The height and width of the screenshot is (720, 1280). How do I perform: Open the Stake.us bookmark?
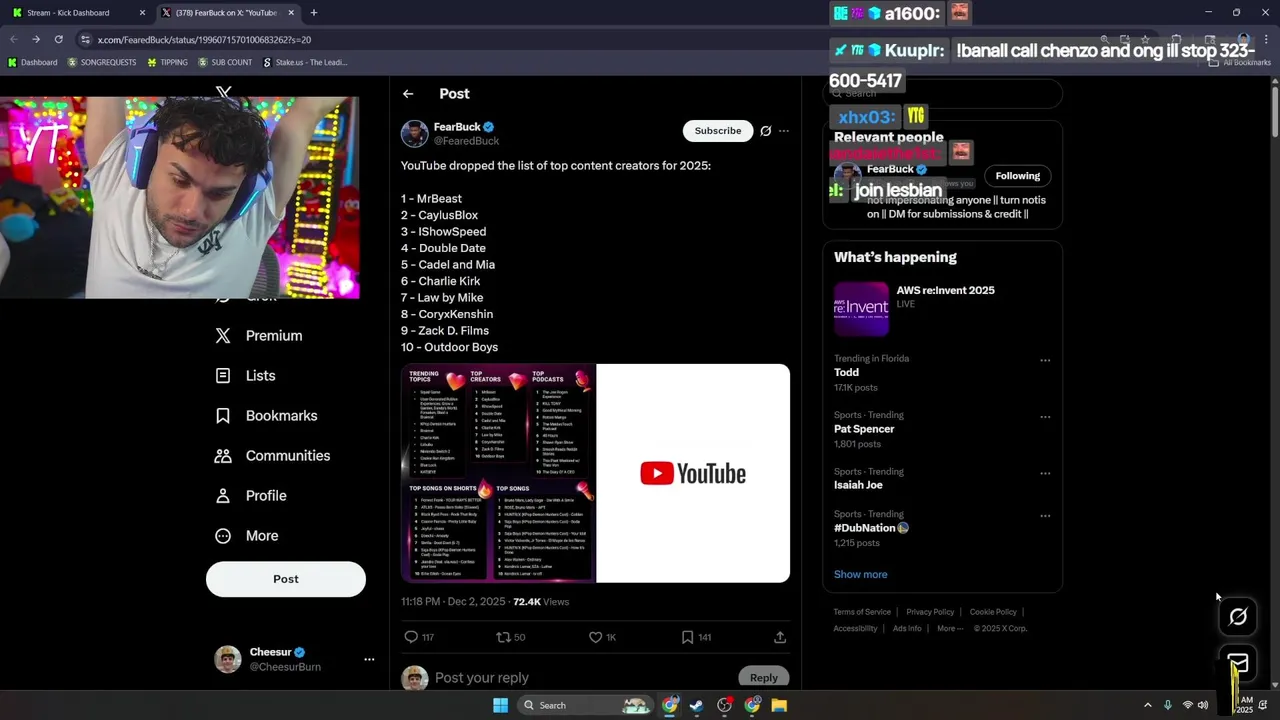[304, 62]
